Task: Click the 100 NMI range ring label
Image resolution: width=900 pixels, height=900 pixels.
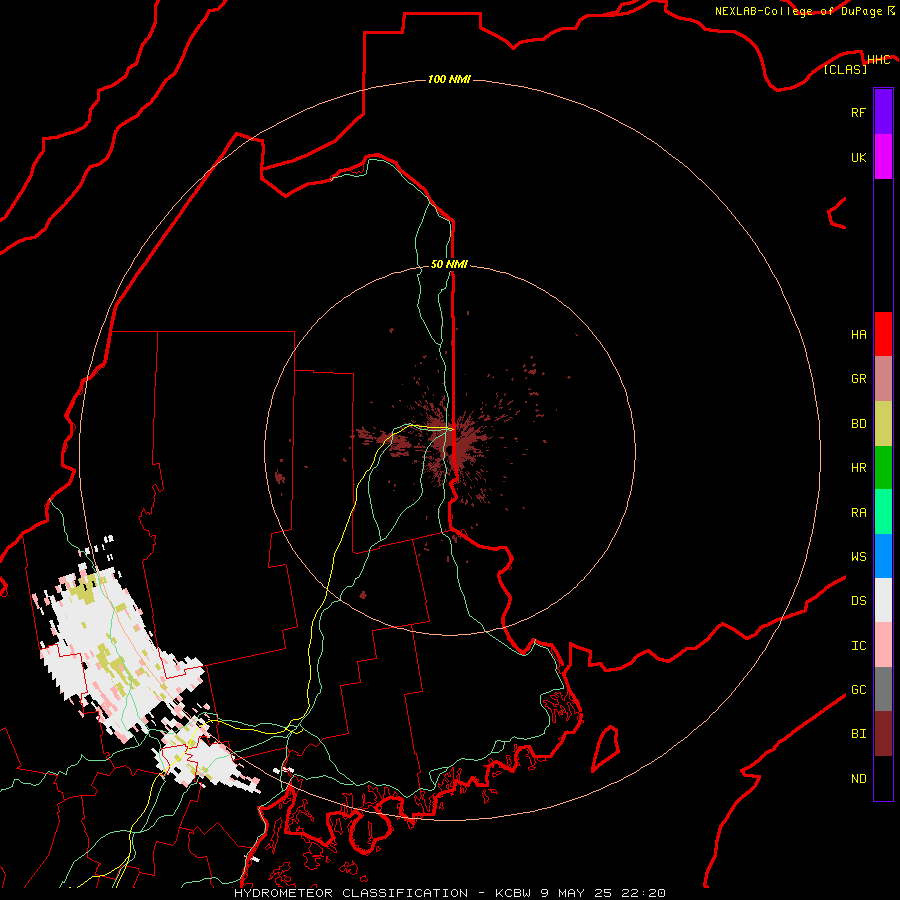Action: [449, 79]
